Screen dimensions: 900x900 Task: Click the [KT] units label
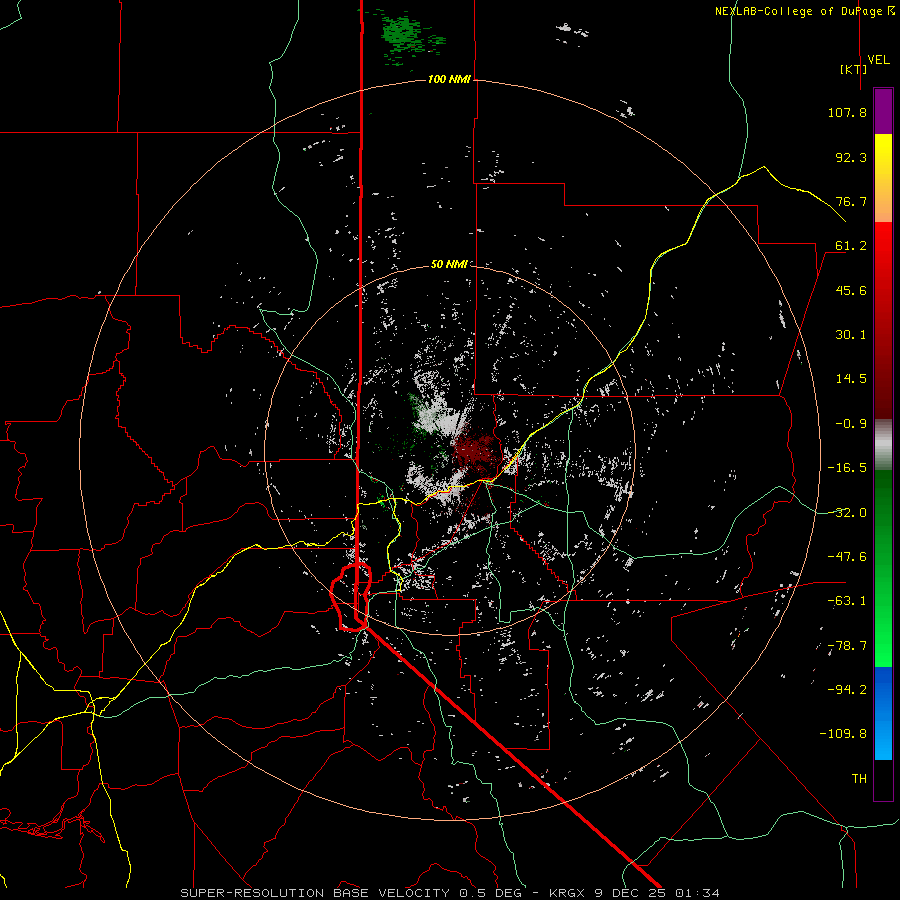click(x=853, y=69)
